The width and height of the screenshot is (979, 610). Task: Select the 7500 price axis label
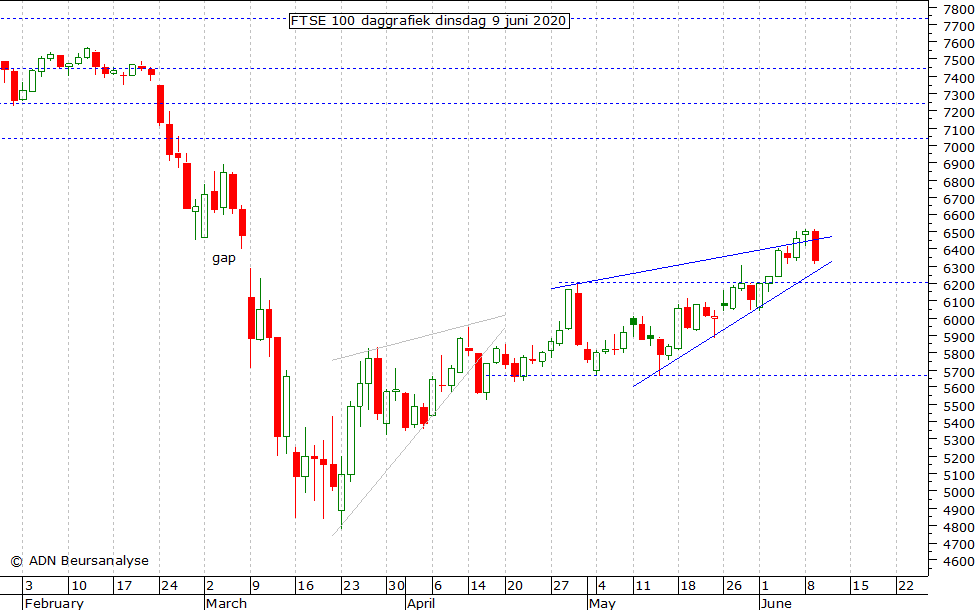pyautogui.click(x=958, y=61)
